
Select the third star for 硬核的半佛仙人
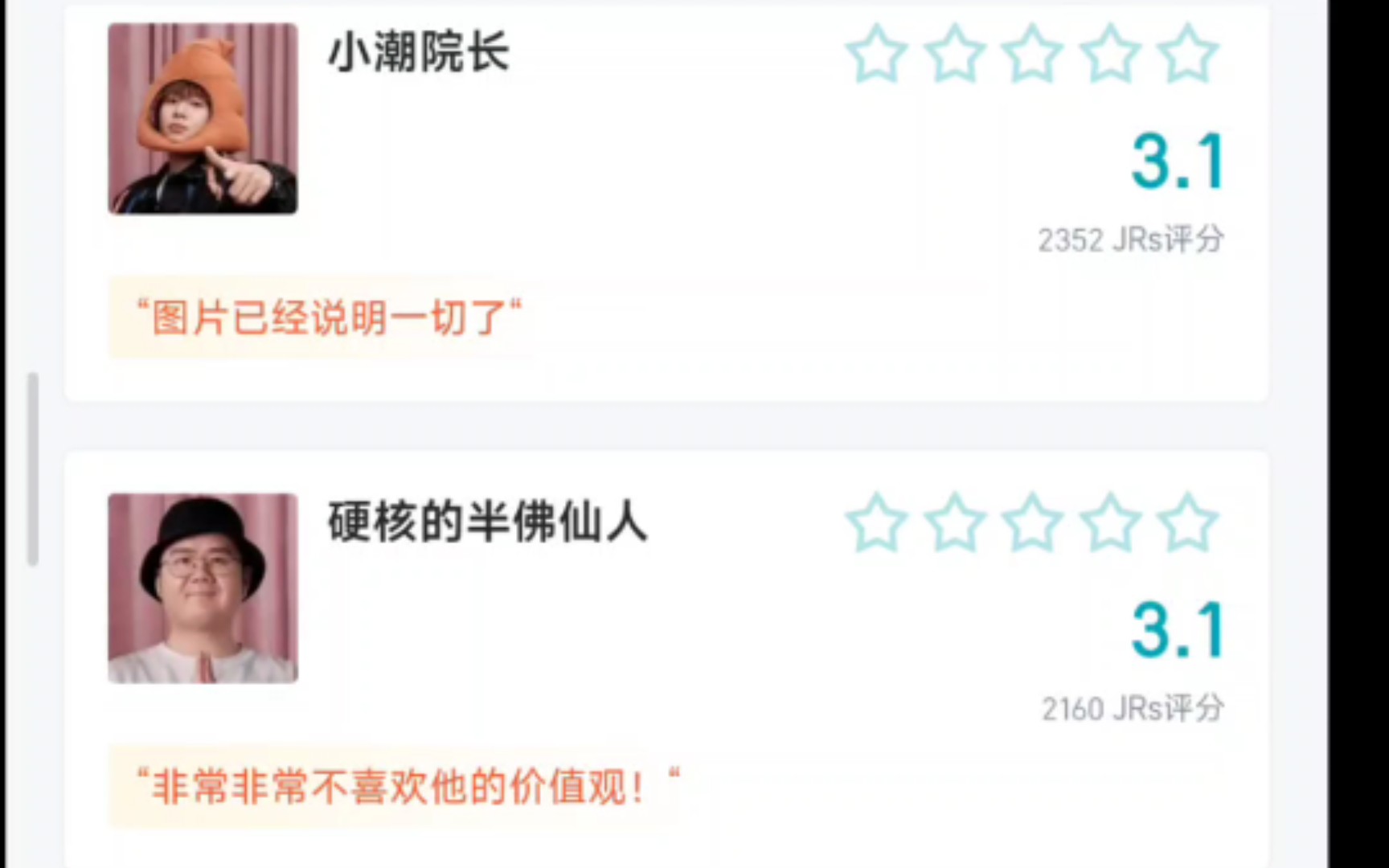(1032, 523)
